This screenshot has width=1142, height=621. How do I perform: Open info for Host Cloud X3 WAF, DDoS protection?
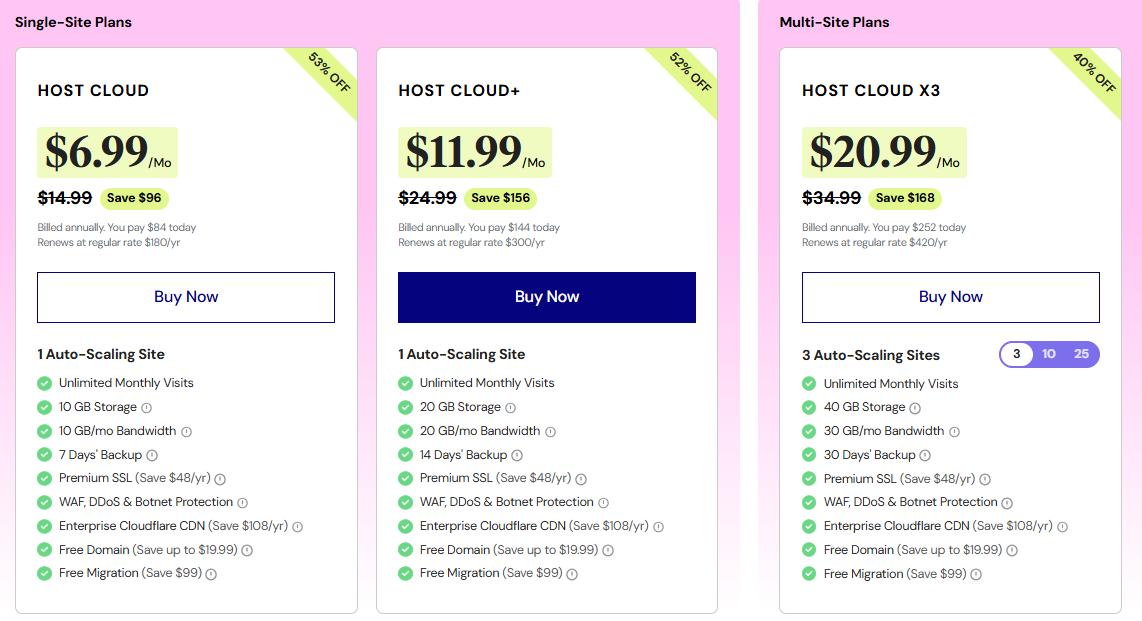coord(1007,503)
